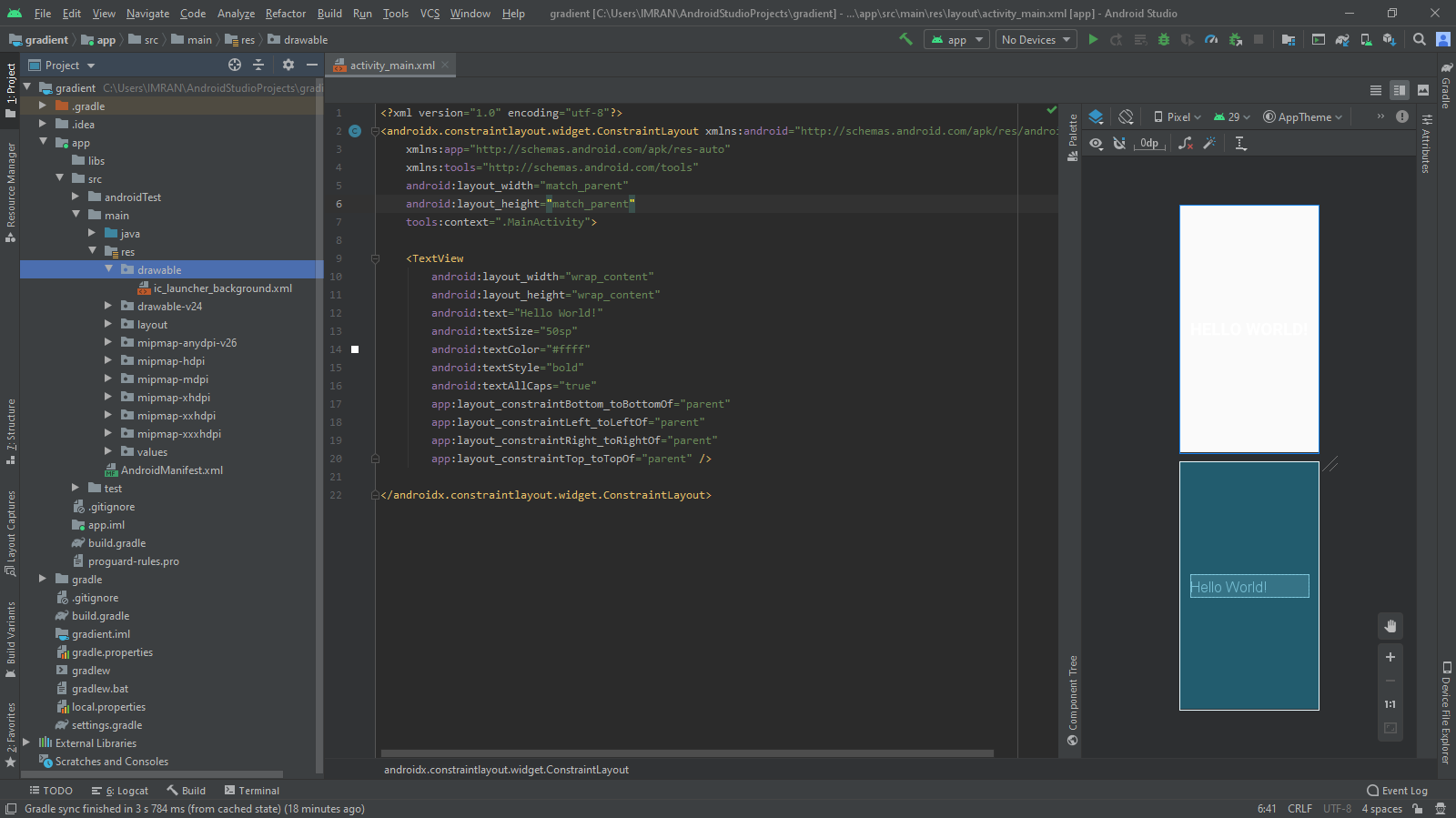The height and width of the screenshot is (818, 1456).
Task: Select the activity_main.xml editor tab
Action: point(392,66)
